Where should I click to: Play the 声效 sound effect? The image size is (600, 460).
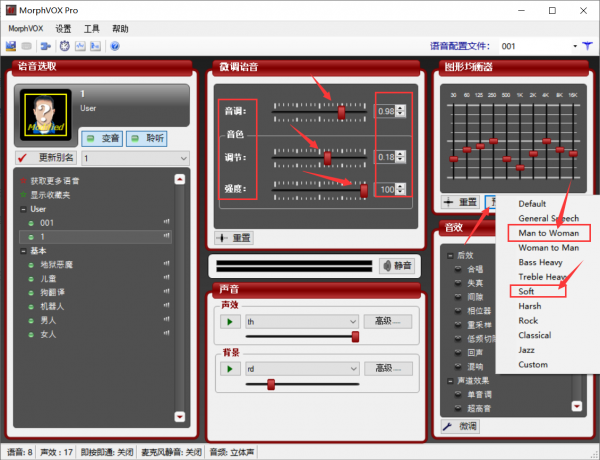230,322
